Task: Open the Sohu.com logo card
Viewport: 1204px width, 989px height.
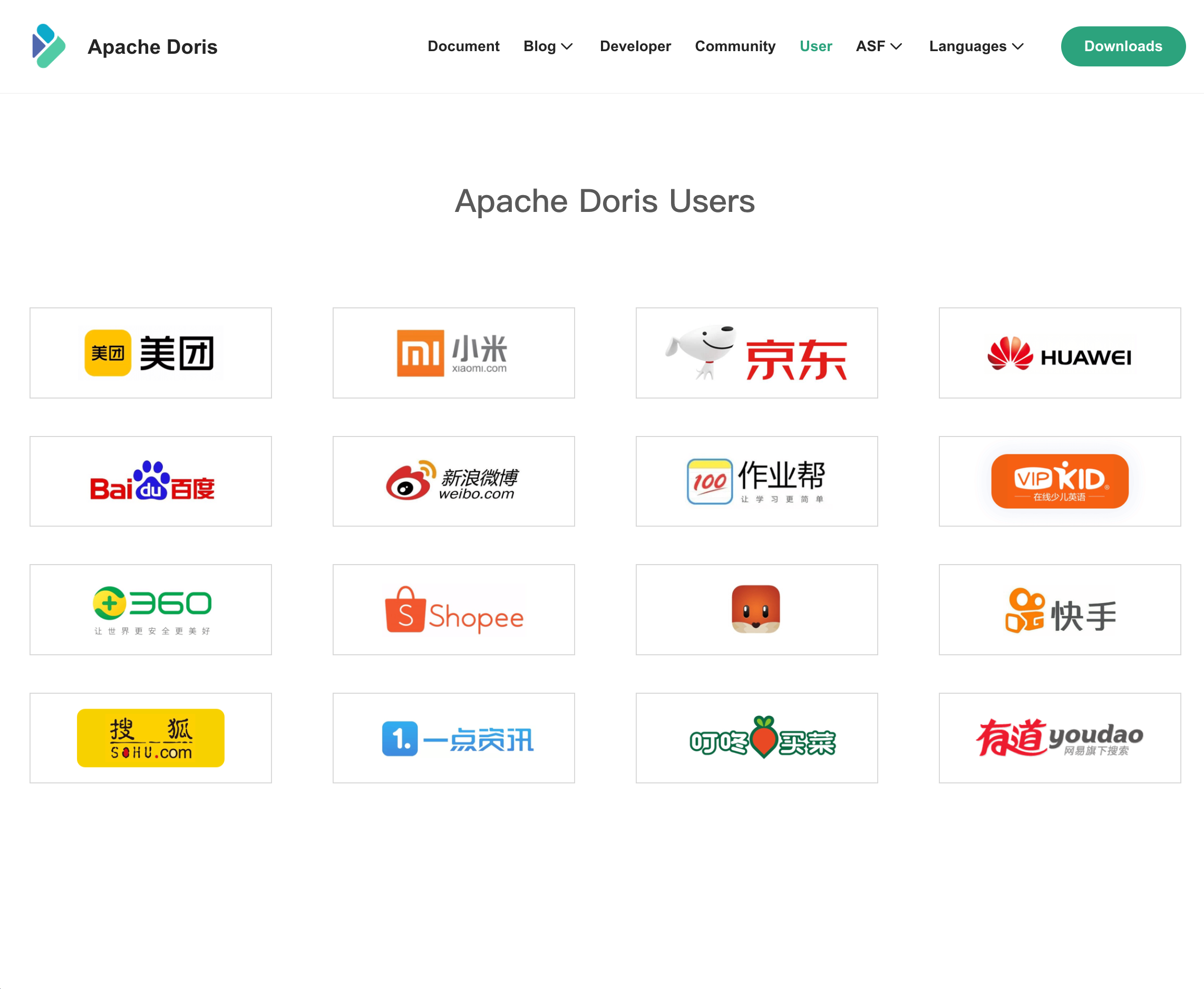Action: pos(150,738)
